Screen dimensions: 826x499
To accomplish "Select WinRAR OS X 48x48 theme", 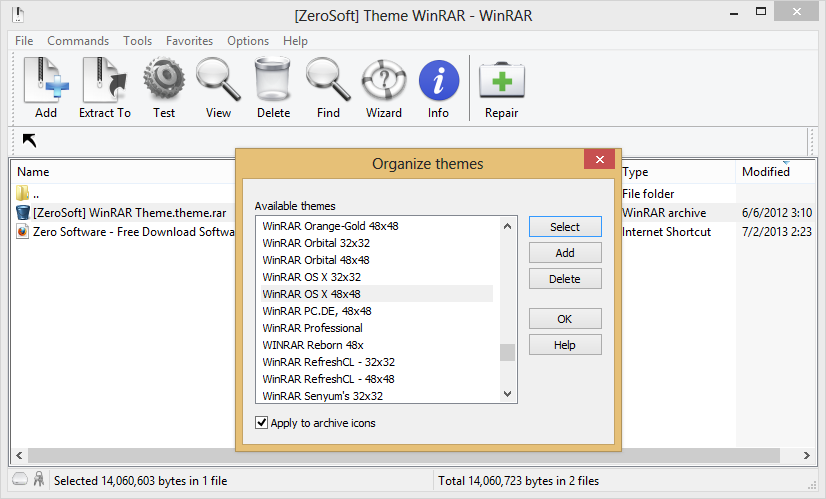I will pos(377,293).
